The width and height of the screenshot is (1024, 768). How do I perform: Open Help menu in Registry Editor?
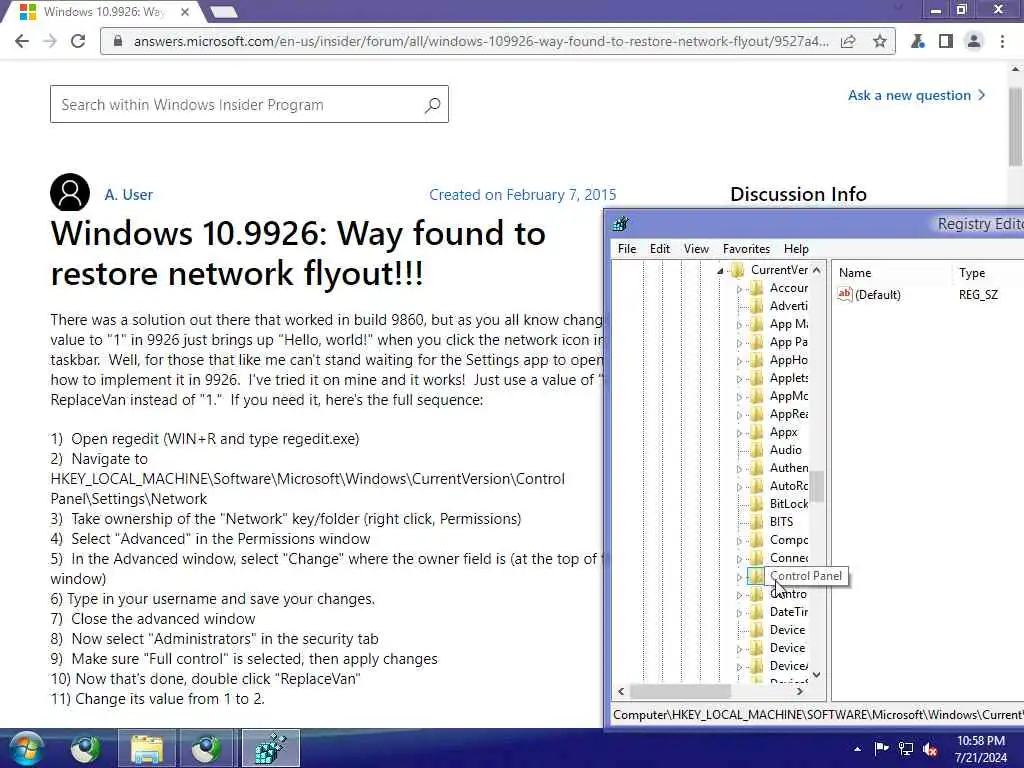click(x=796, y=249)
